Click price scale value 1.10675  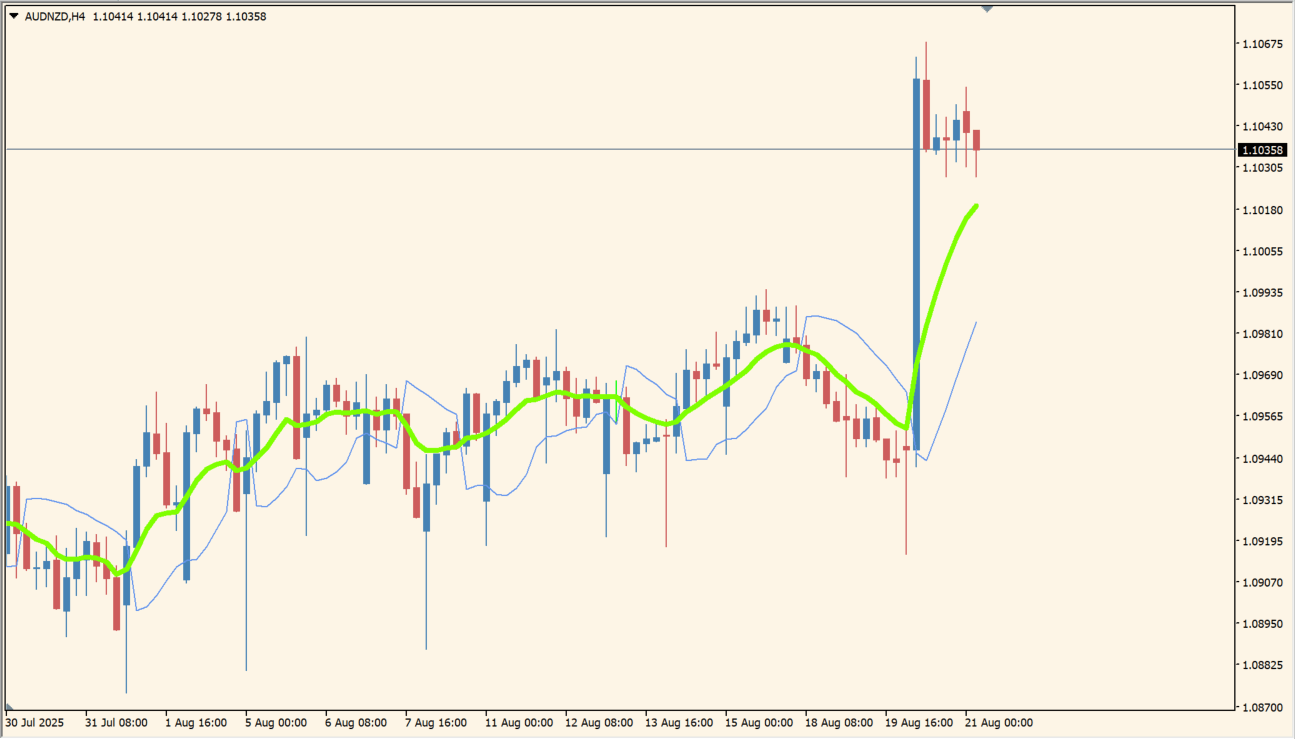[x=1262, y=44]
